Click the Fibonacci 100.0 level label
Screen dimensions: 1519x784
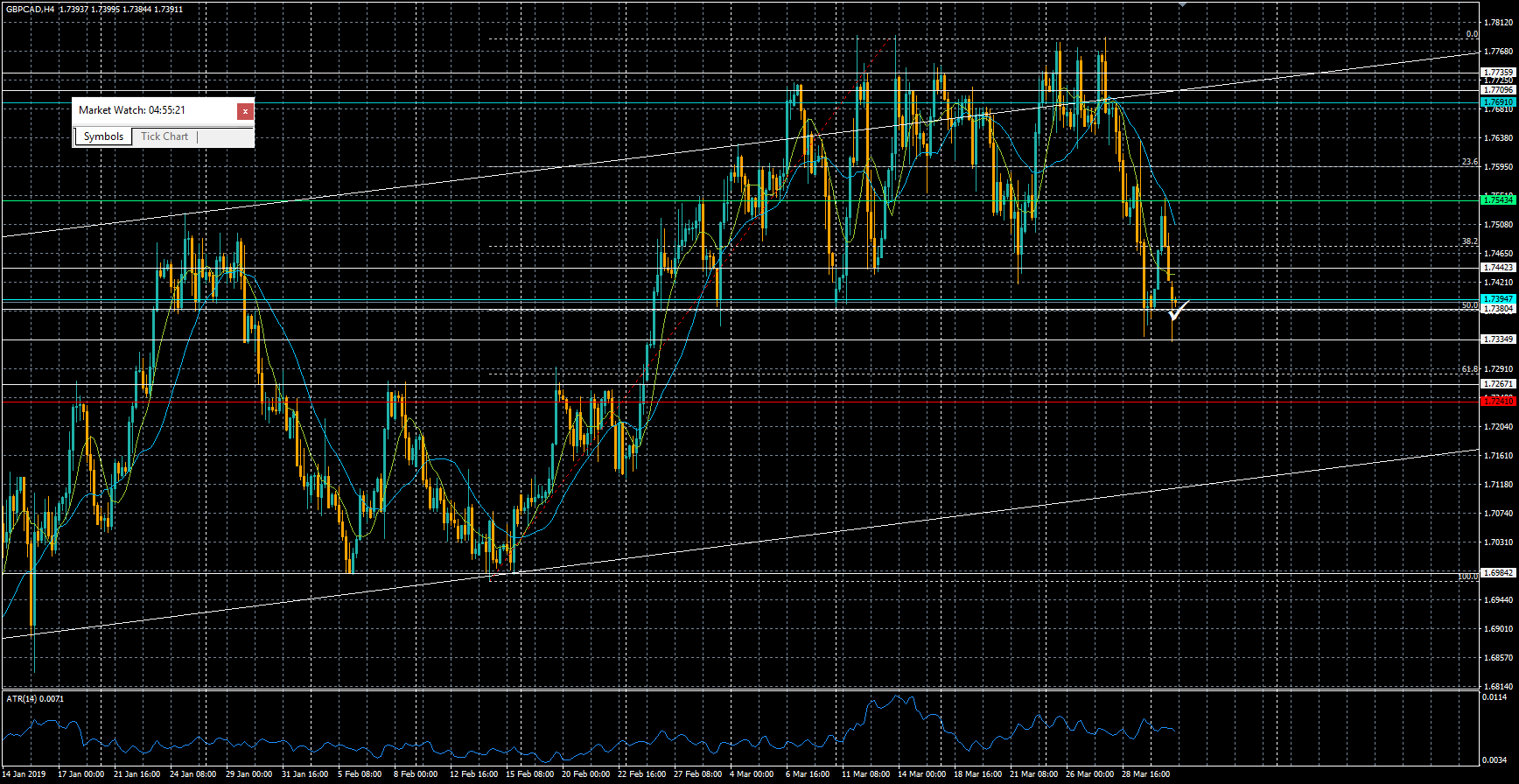(x=1467, y=577)
